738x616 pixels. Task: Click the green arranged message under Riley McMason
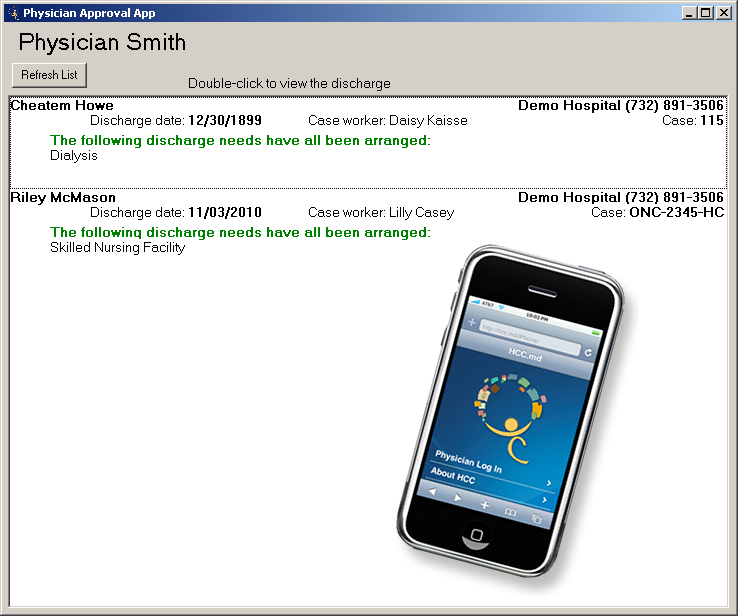[241, 232]
